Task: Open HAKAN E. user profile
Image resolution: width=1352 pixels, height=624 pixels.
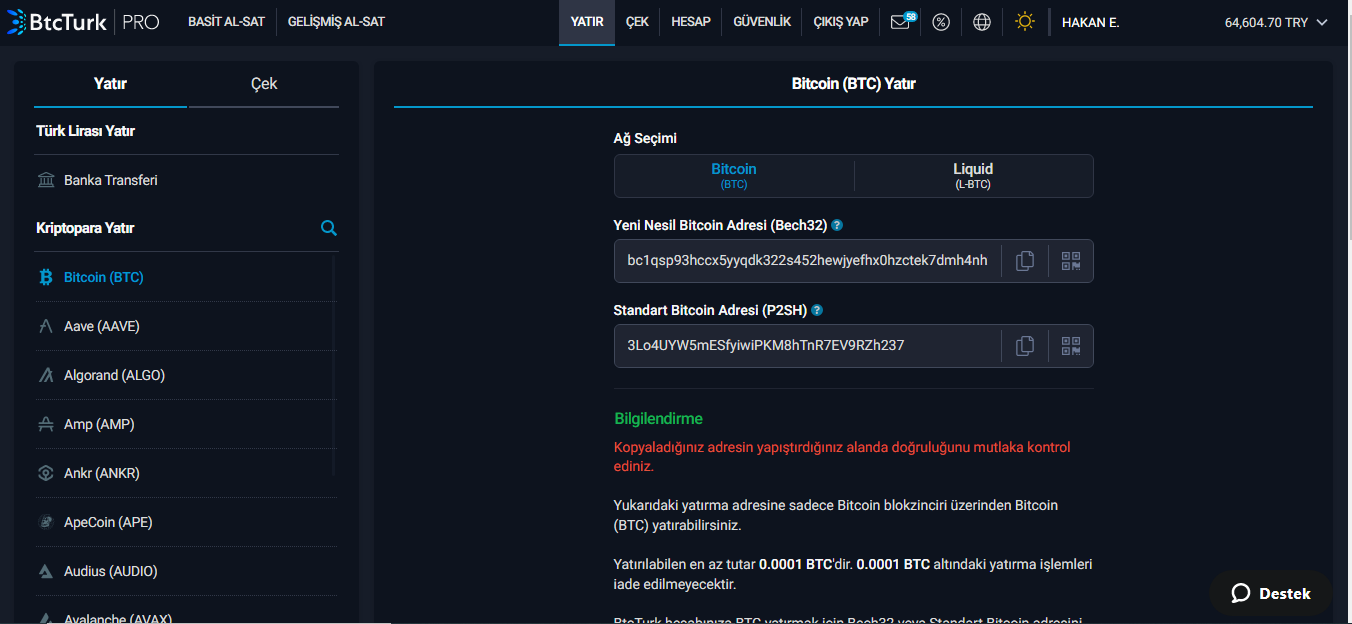Action: 1090,22
